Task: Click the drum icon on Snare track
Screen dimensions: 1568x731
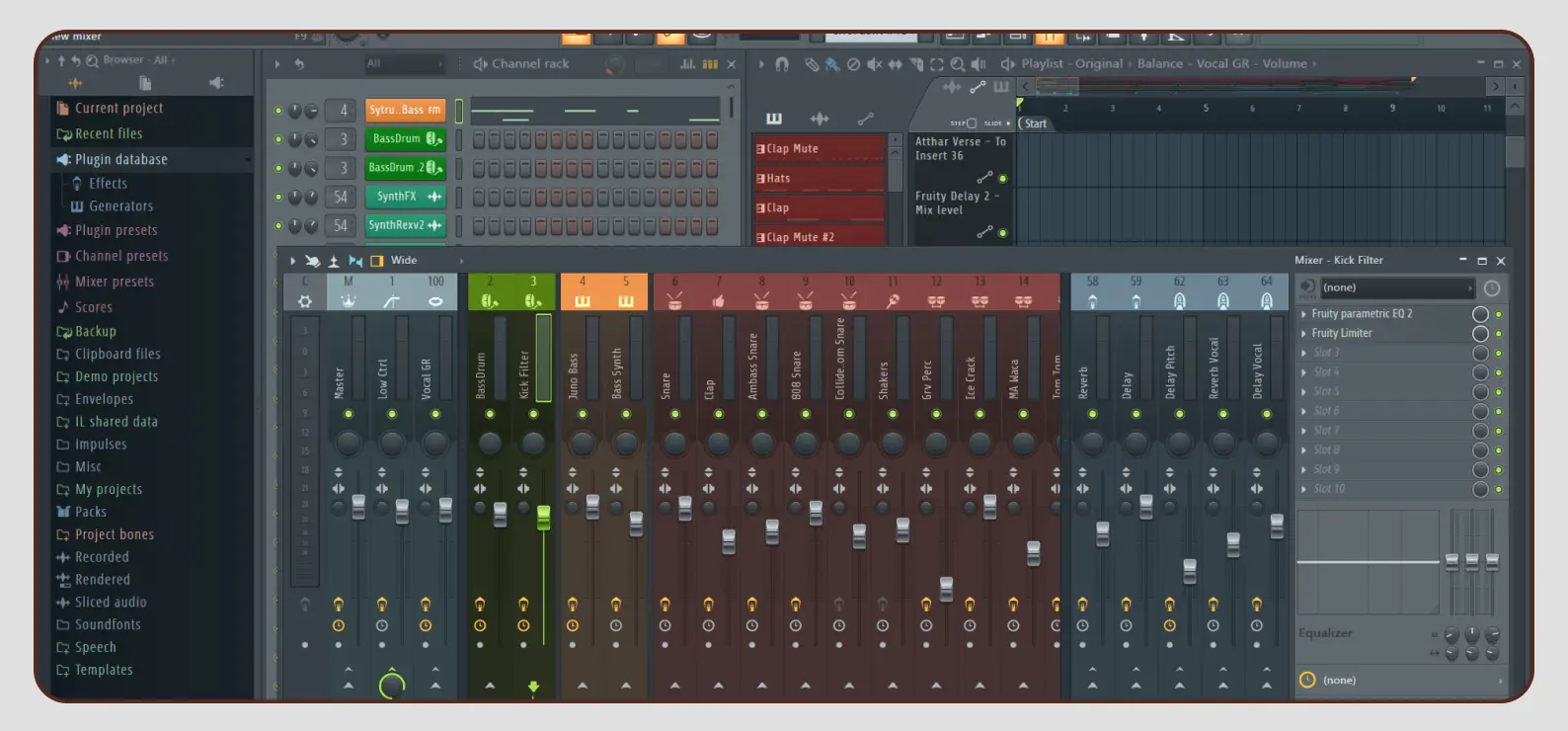Action: point(674,301)
